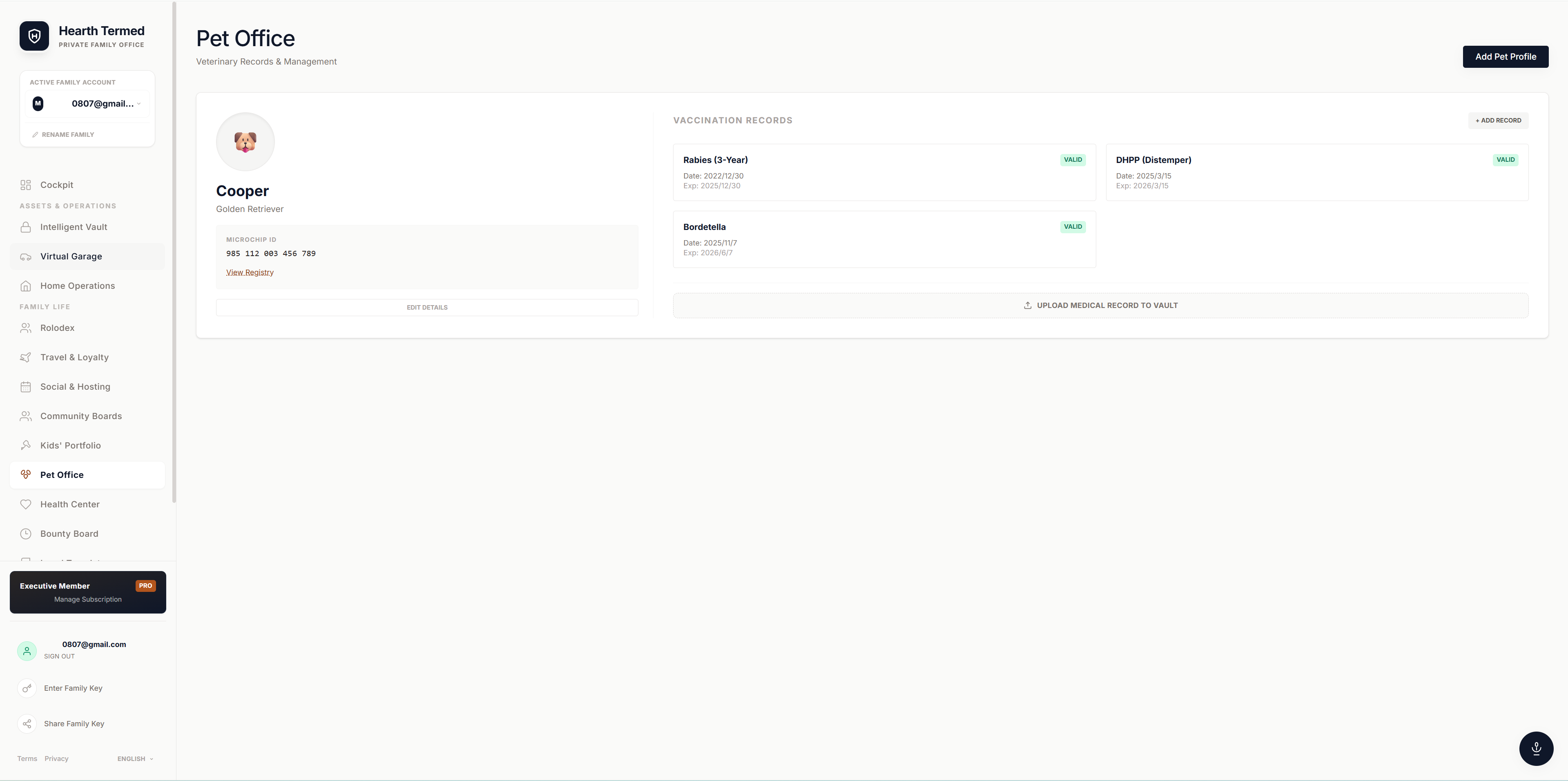Screen dimensions: 1568x781
Task: Click the Hearth Termed shield logo
Action: point(34,36)
